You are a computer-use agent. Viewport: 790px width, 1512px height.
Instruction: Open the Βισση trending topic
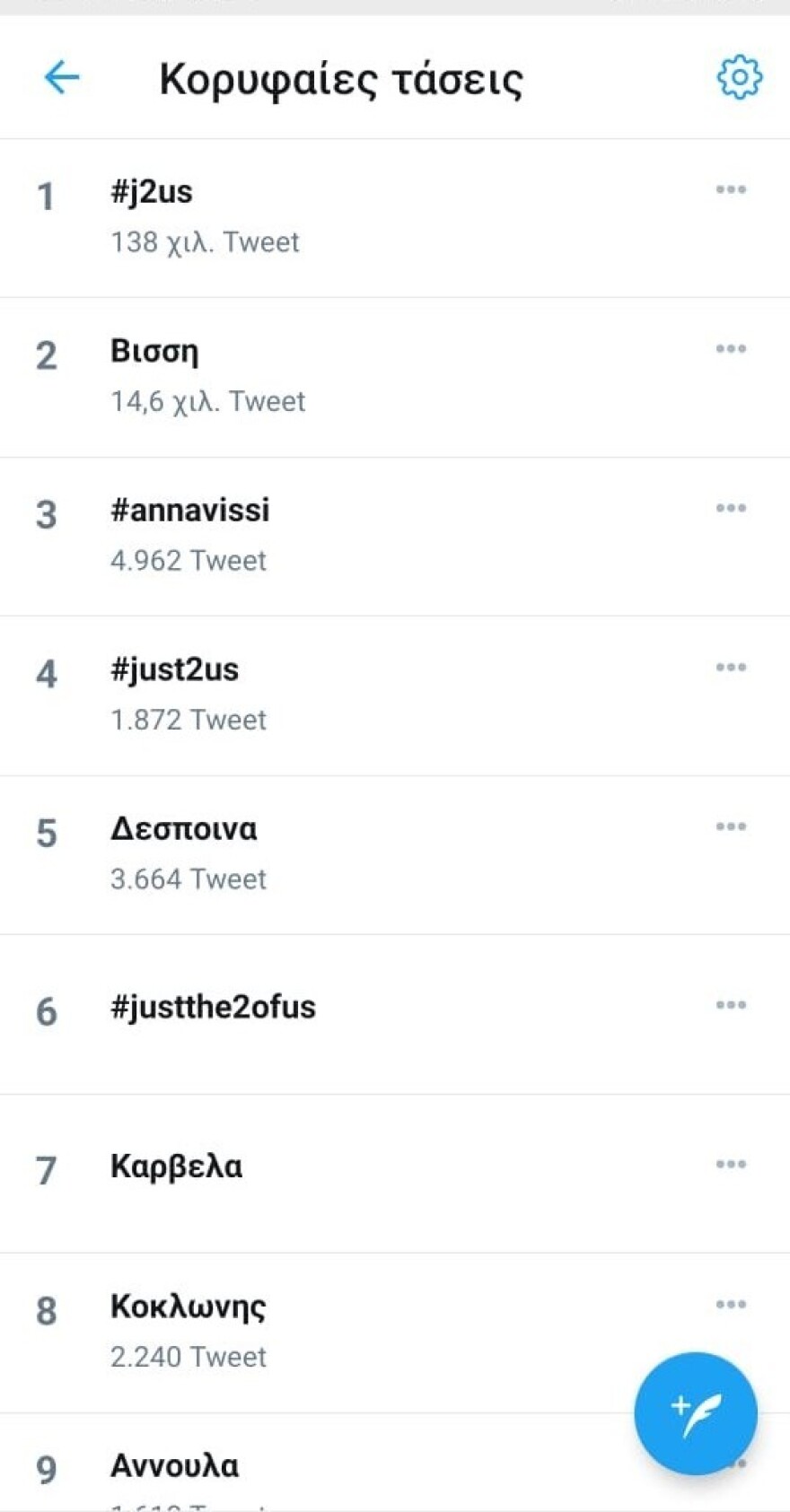[x=154, y=352]
